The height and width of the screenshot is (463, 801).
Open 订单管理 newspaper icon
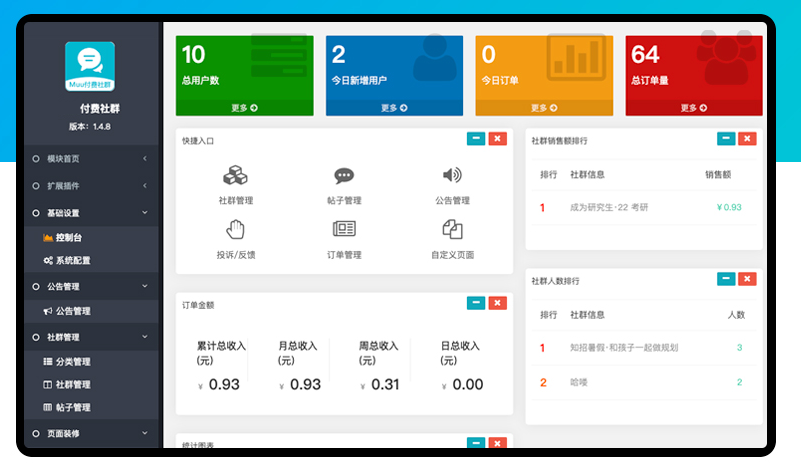(x=344, y=229)
